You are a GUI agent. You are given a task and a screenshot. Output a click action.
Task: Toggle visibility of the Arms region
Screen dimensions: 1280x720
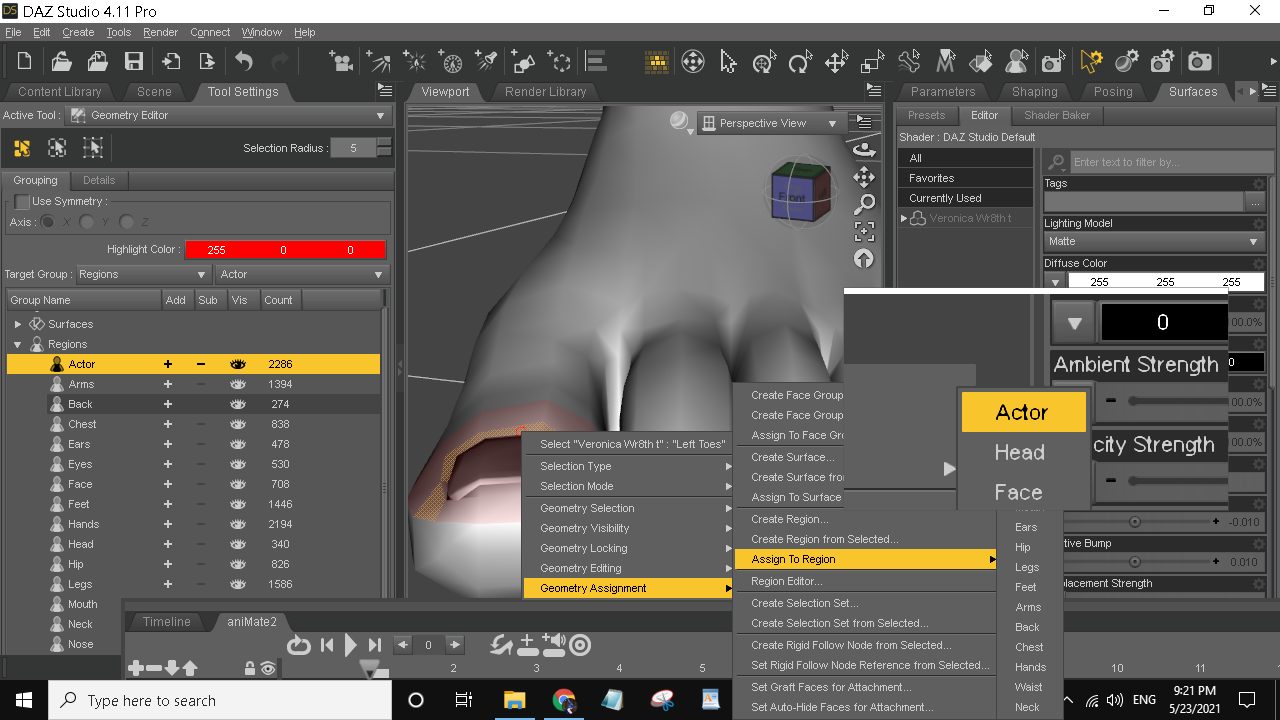point(238,384)
